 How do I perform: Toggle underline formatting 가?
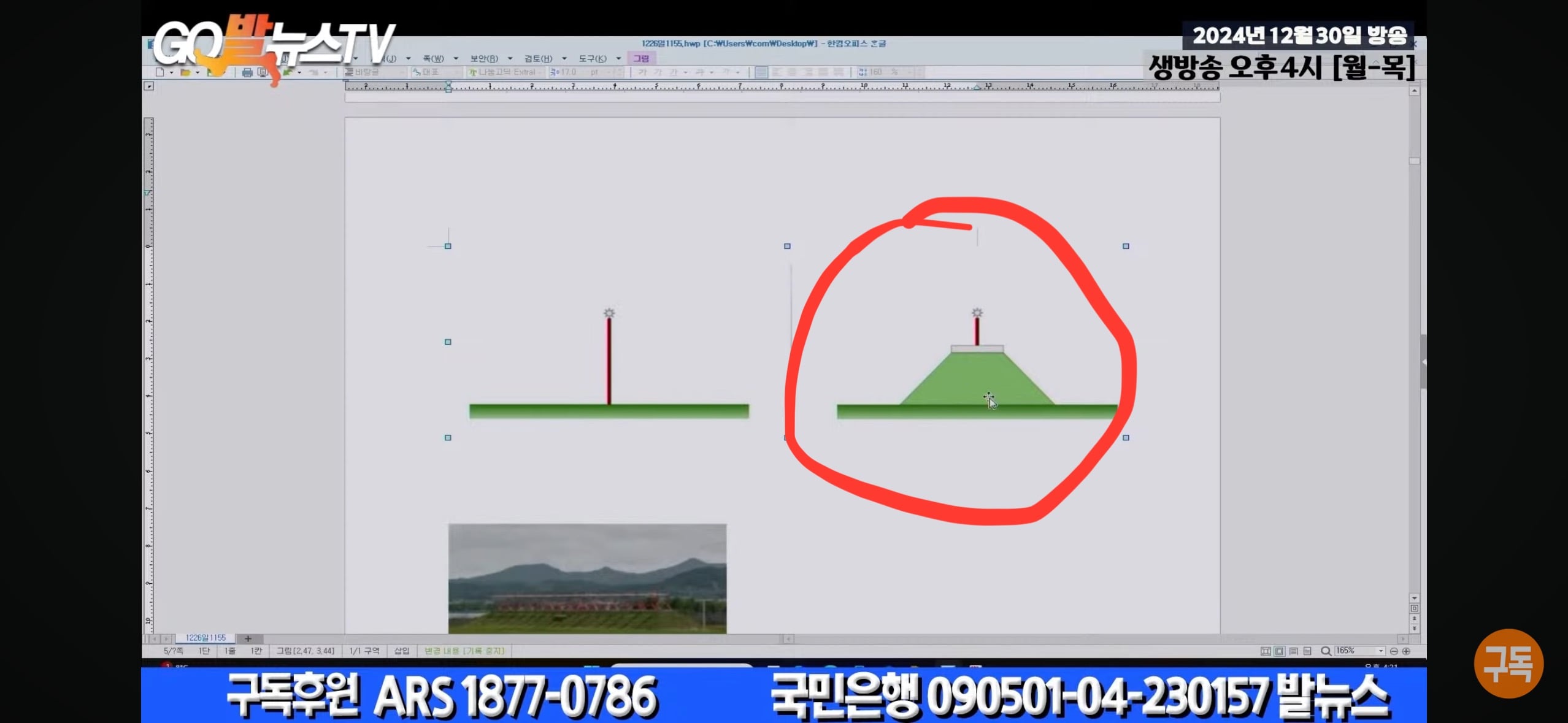[673, 72]
